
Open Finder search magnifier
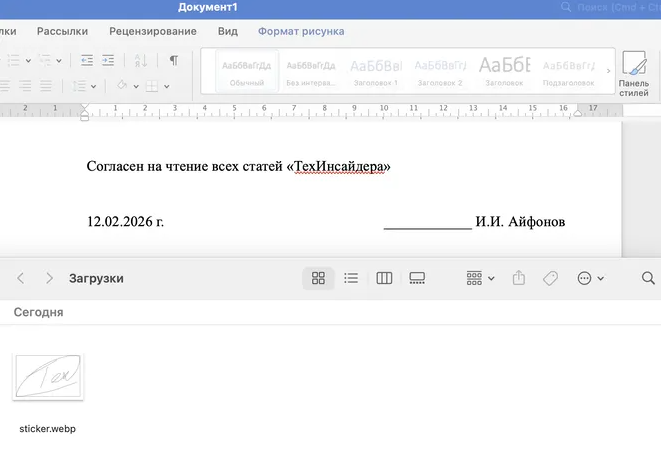click(648, 278)
